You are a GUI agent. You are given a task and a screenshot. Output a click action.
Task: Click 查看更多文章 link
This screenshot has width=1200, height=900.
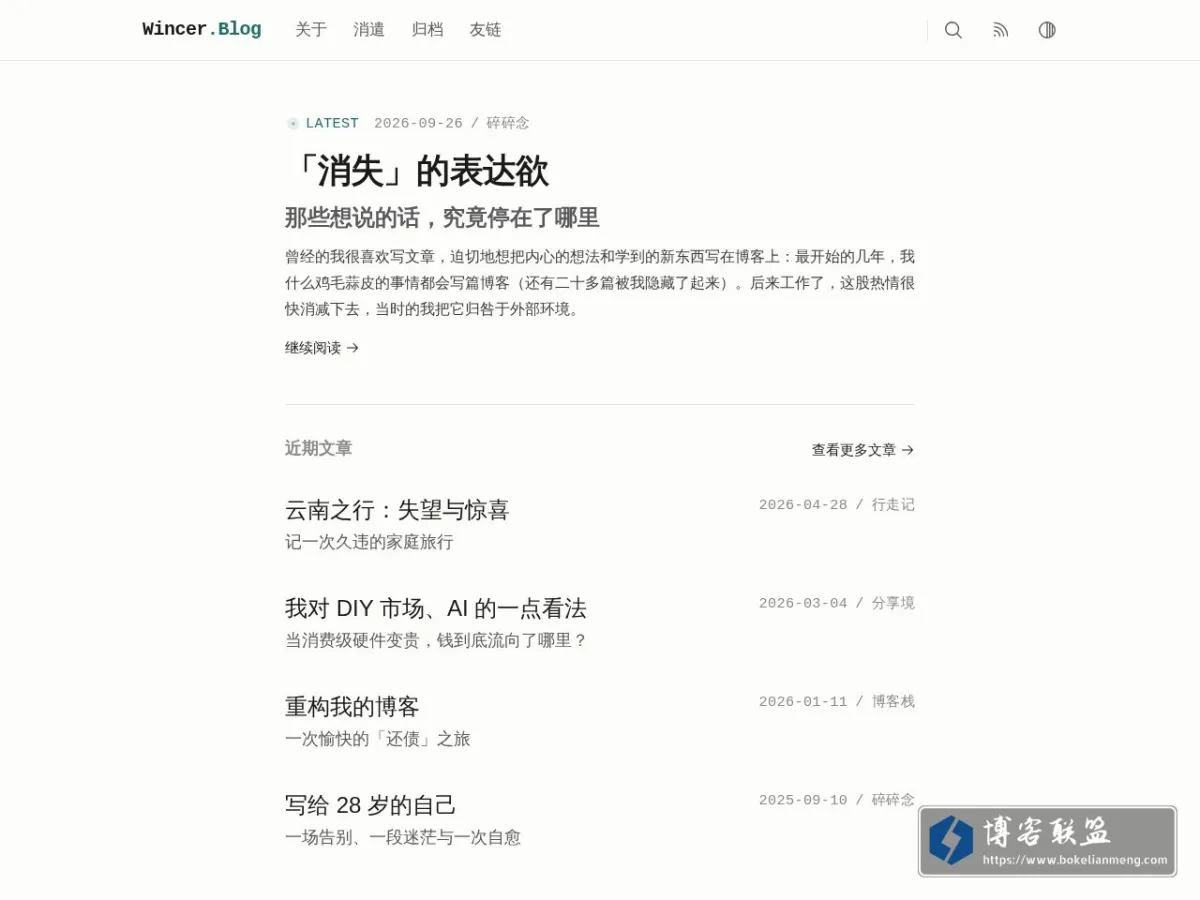863,450
